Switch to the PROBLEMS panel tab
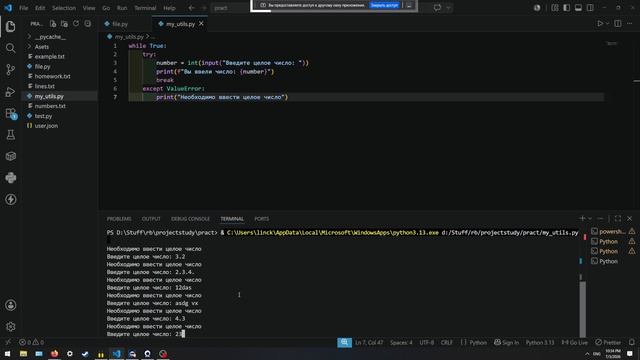Viewport: 640px width, 360px height. click(119, 219)
